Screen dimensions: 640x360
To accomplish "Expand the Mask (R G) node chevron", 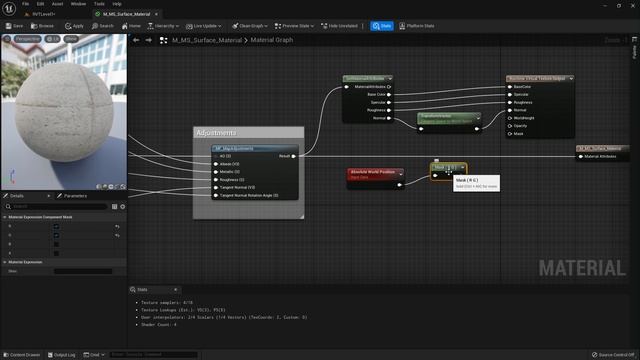I will (462, 167).
